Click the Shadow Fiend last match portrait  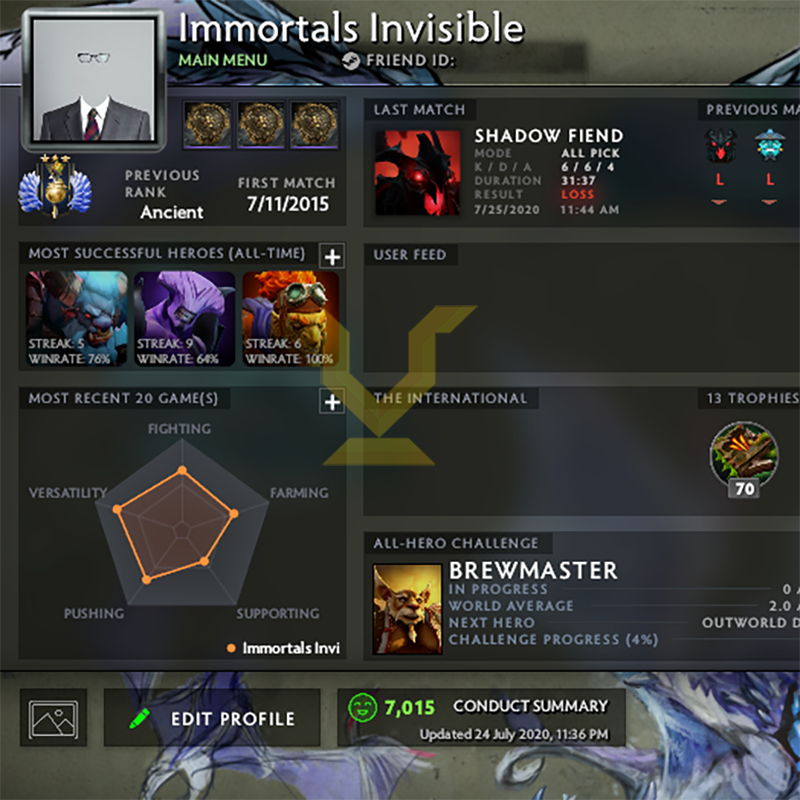click(418, 172)
